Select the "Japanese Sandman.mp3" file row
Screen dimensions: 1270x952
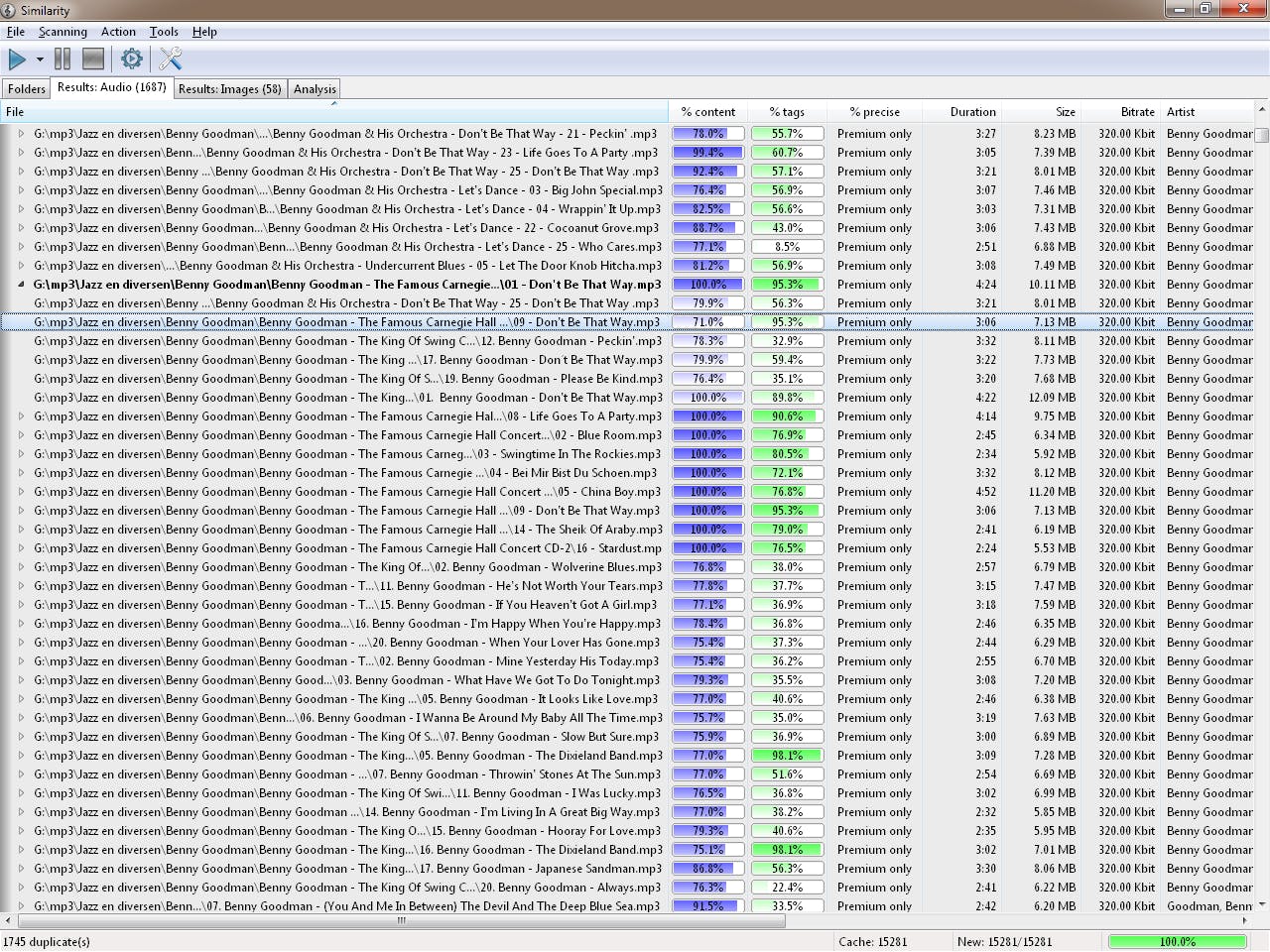click(x=627, y=869)
